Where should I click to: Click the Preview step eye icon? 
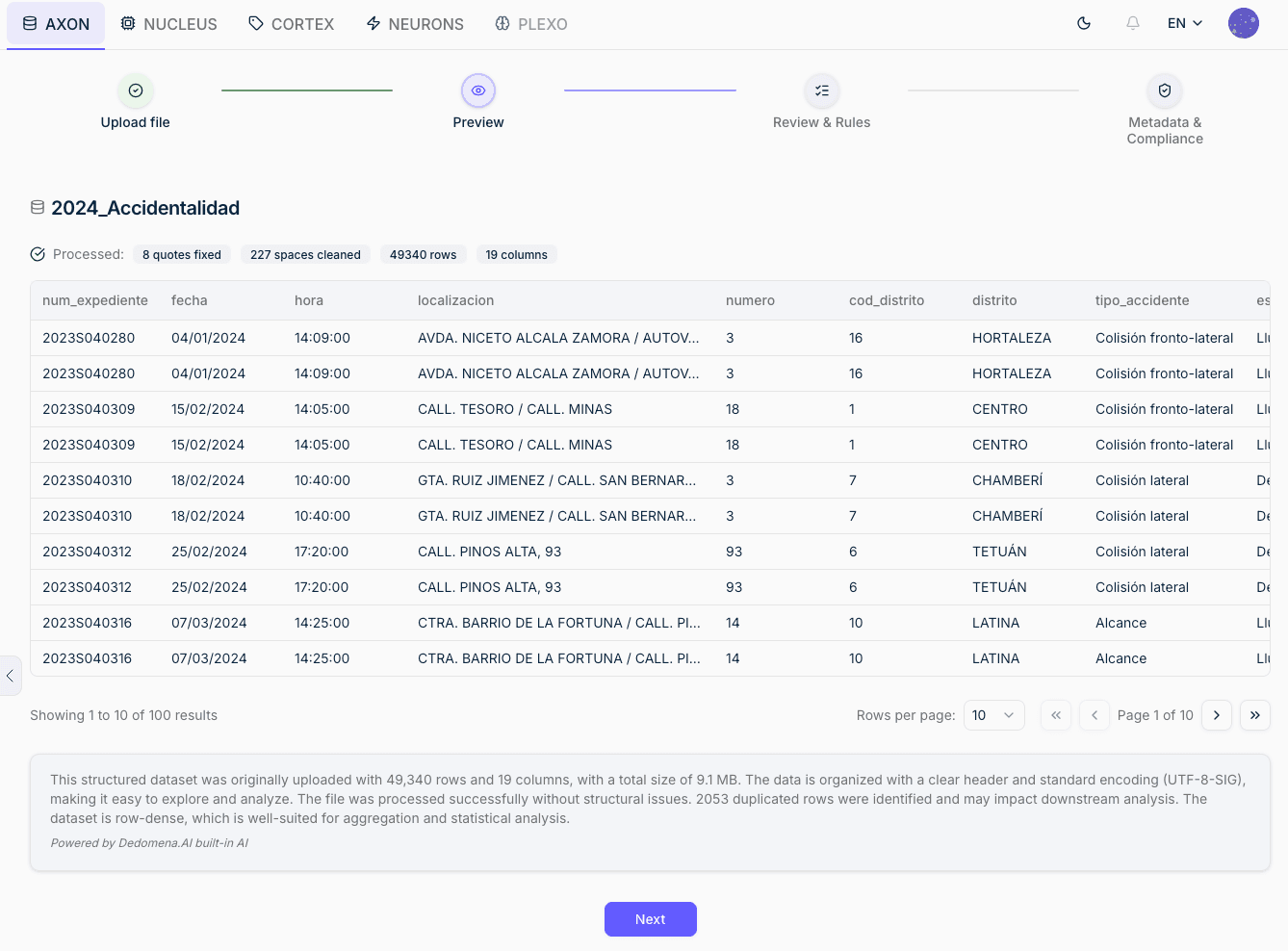point(478,90)
